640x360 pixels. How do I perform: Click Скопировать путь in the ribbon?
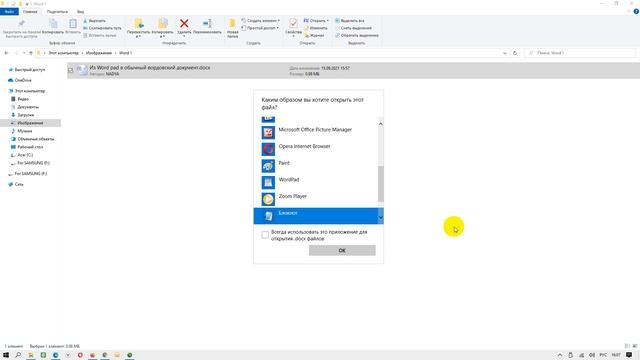click(102, 28)
